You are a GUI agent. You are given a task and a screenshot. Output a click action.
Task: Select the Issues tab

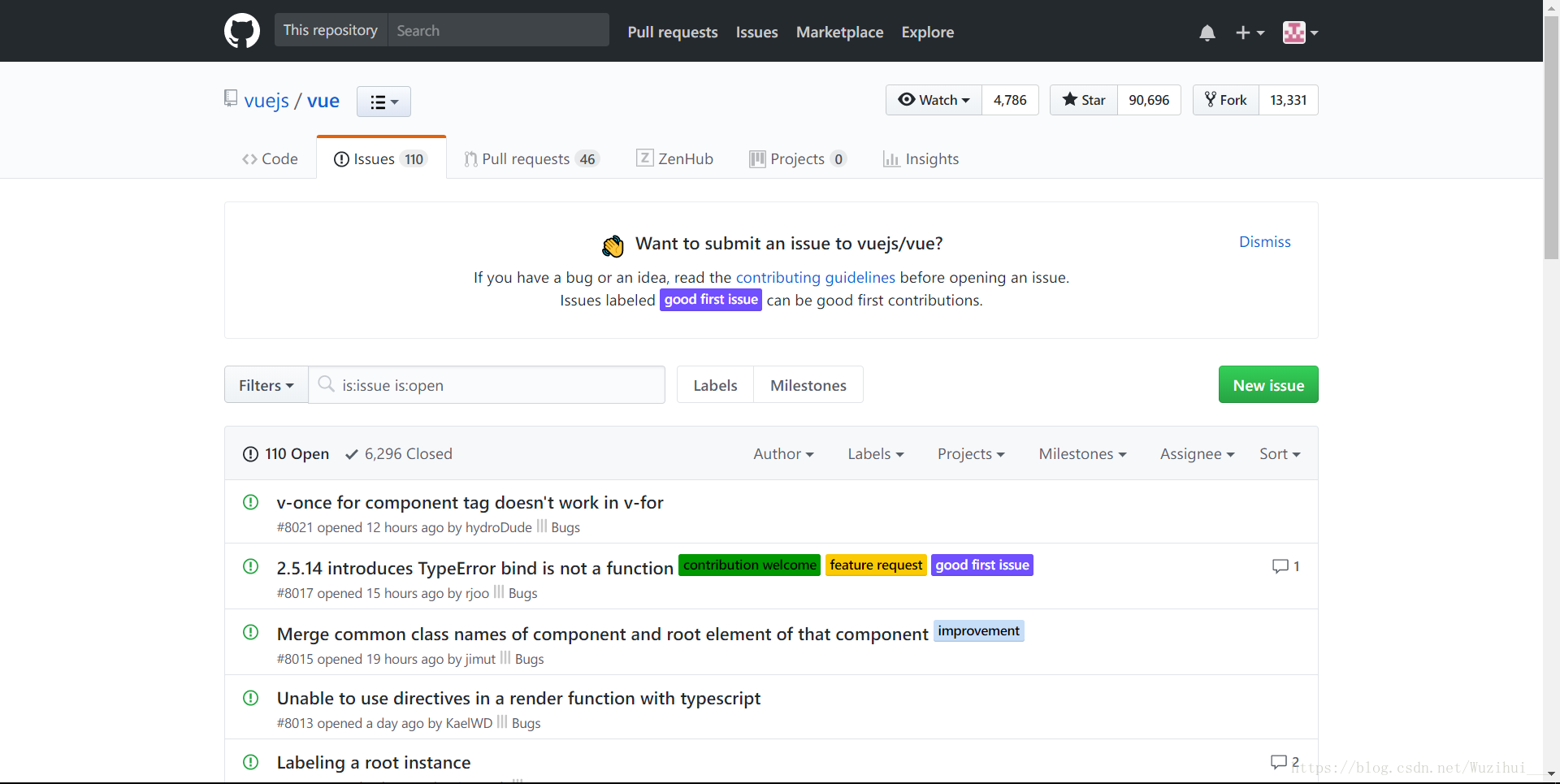381,158
